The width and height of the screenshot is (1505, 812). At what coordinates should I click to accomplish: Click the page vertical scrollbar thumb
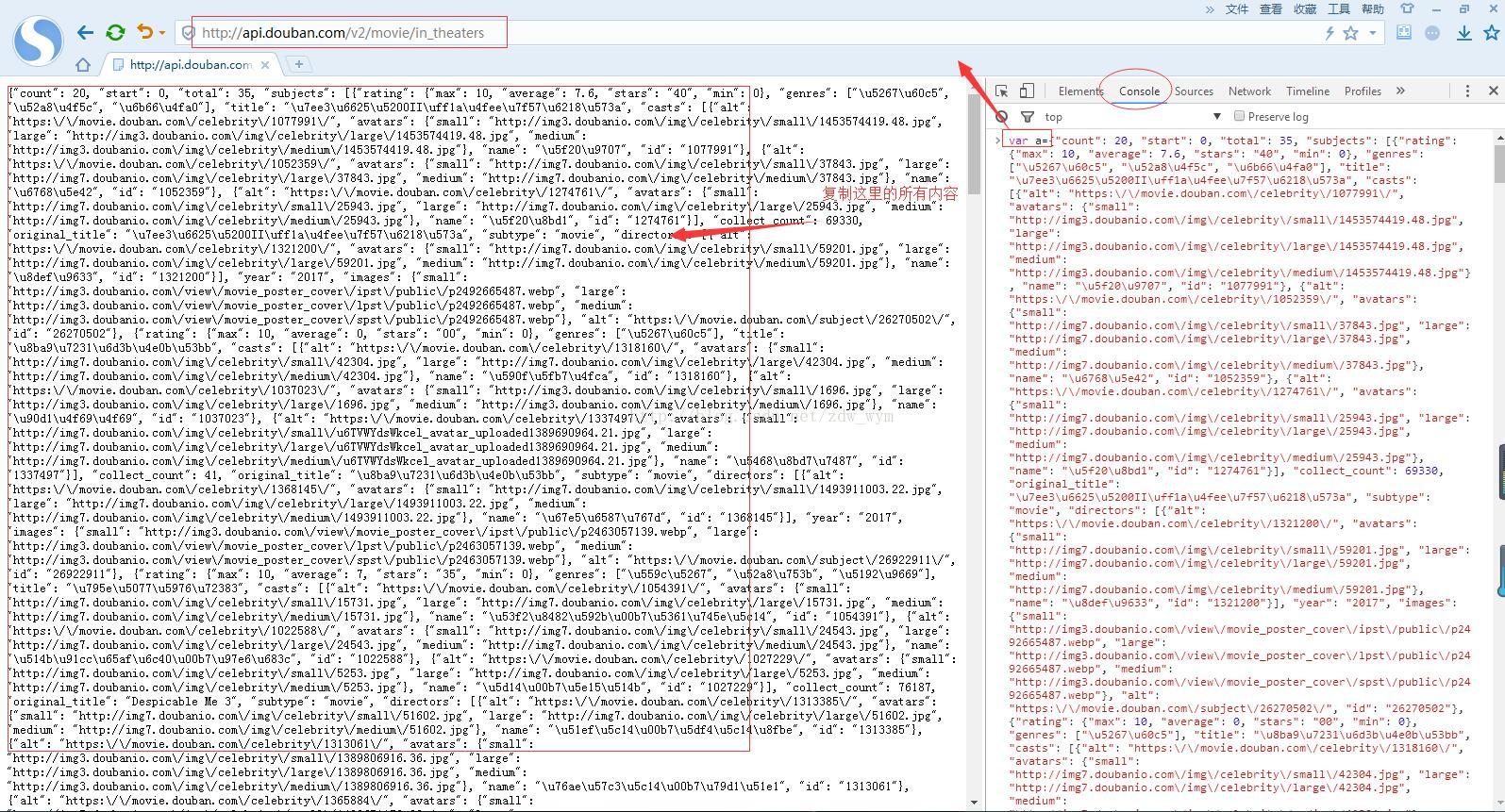coord(975,146)
